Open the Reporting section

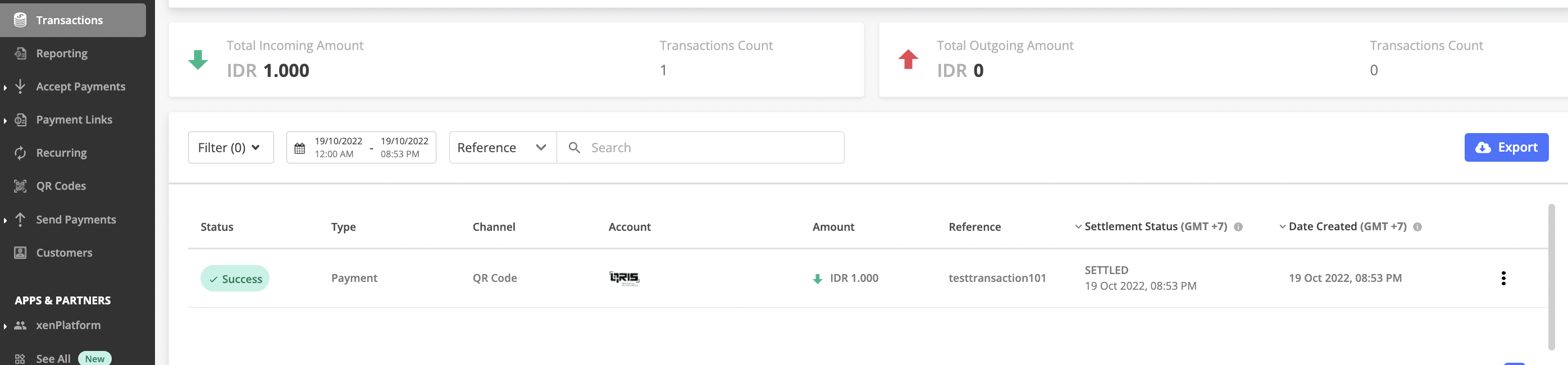point(61,53)
